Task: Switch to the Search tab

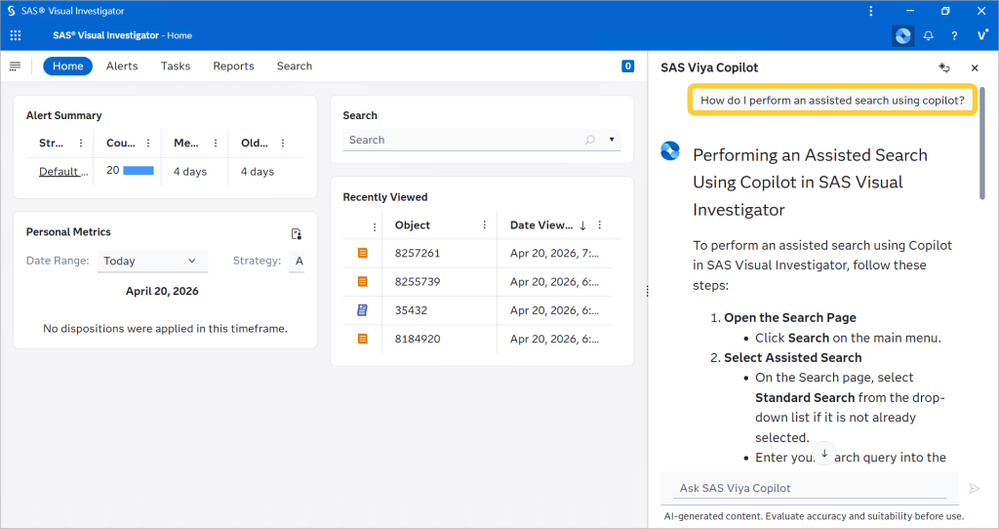Action: pos(294,66)
